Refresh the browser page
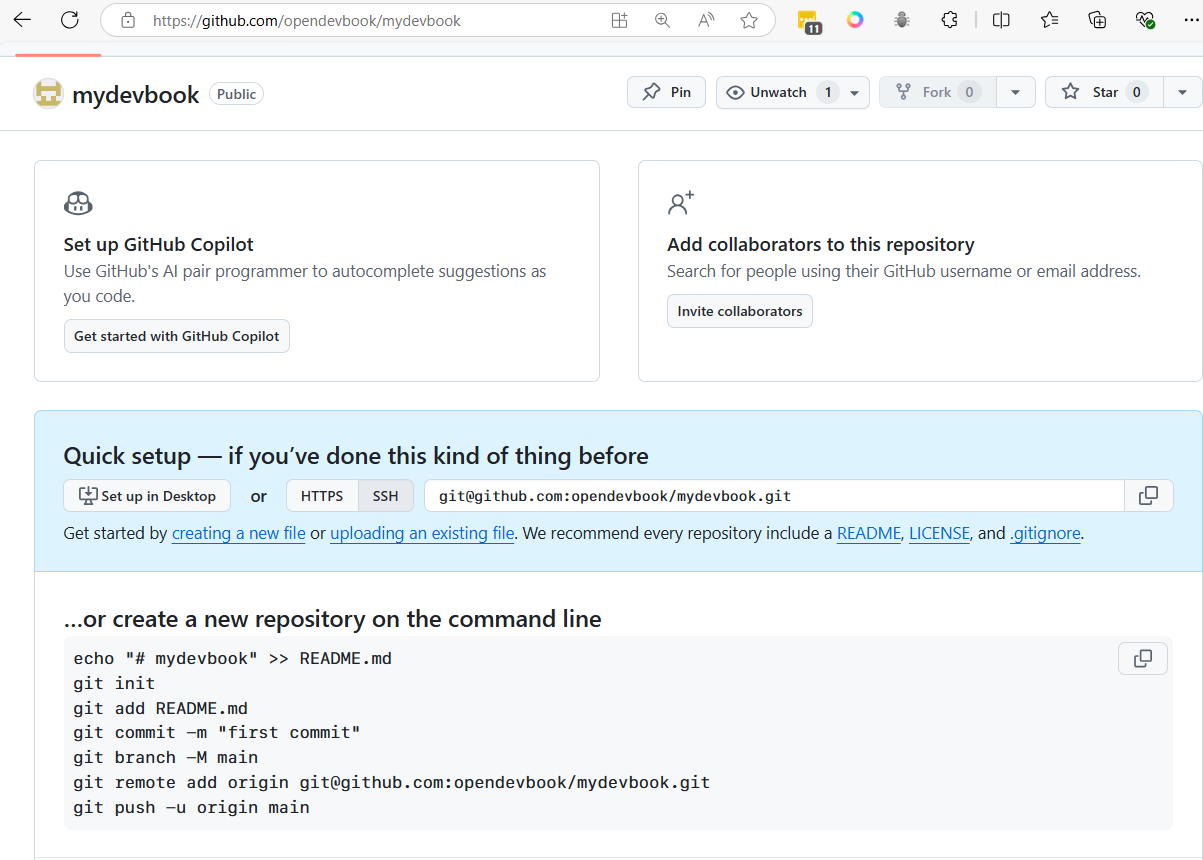Image resolution: width=1203 pixels, height=860 pixels. pos(69,20)
